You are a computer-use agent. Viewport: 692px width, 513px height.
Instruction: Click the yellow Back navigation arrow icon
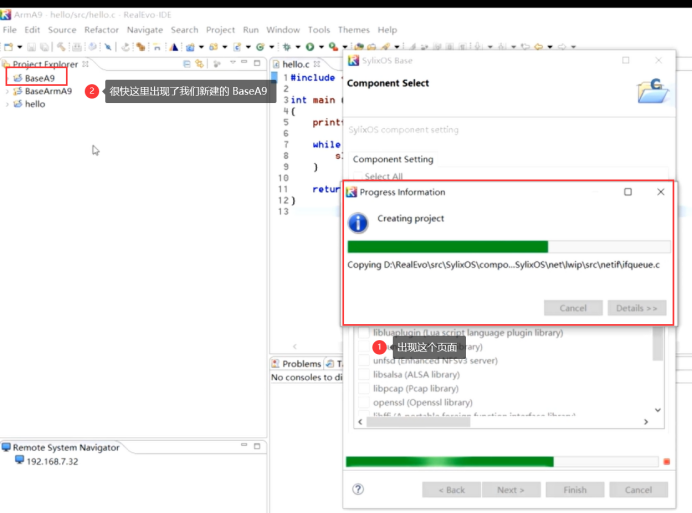point(538,46)
